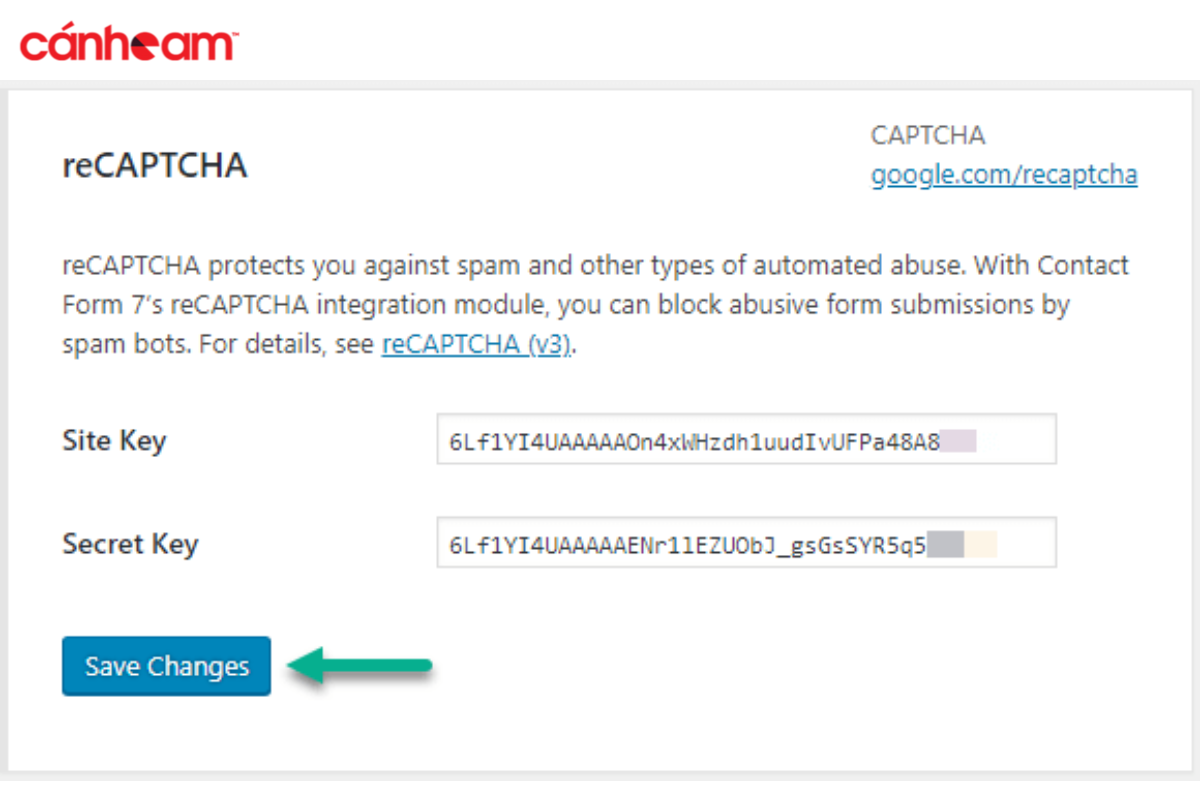
Task: Focus the Site Key input field
Action: (745, 439)
